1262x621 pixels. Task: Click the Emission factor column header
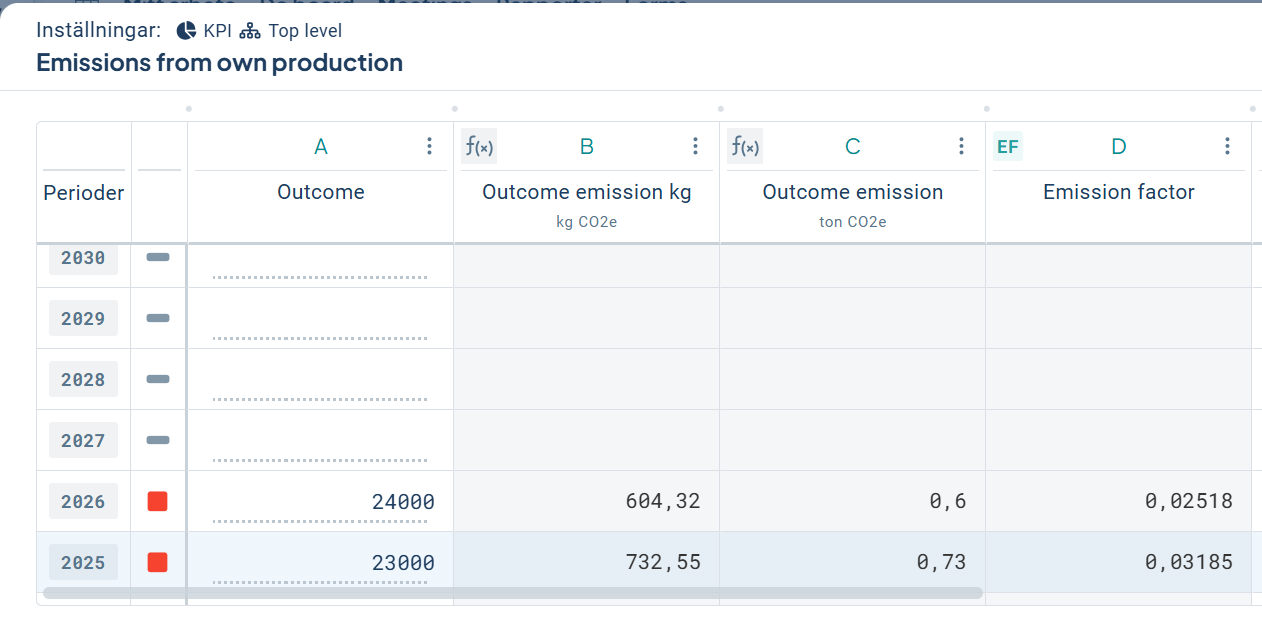pyautogui.click(x=1118, y=192)
